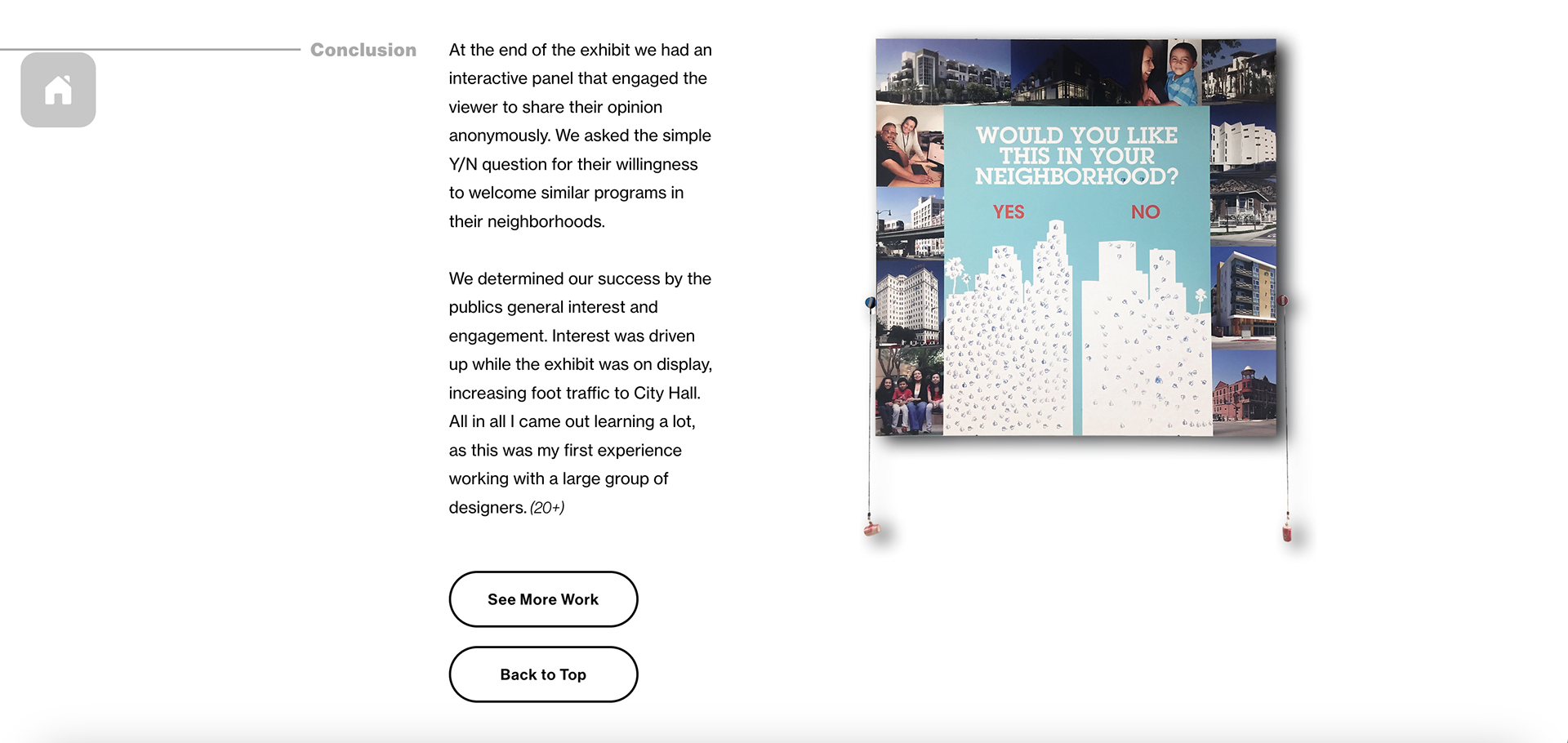
Task: Click the Conclusion section heading
Action: (x=363, y=50)
